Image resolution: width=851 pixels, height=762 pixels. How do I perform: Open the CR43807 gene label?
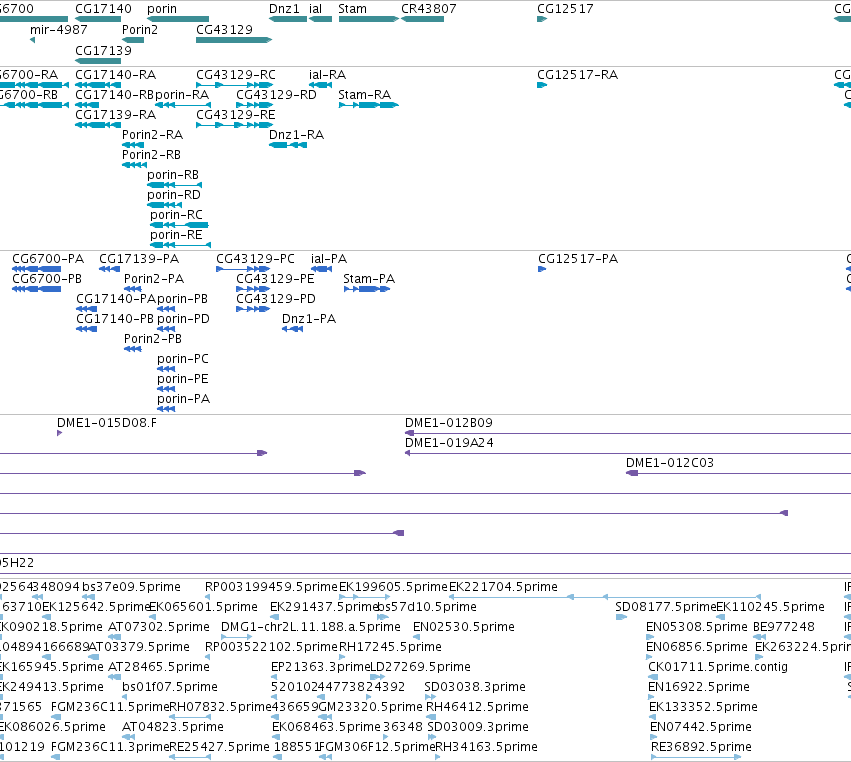pyautogui.click(x=429, y=9)
